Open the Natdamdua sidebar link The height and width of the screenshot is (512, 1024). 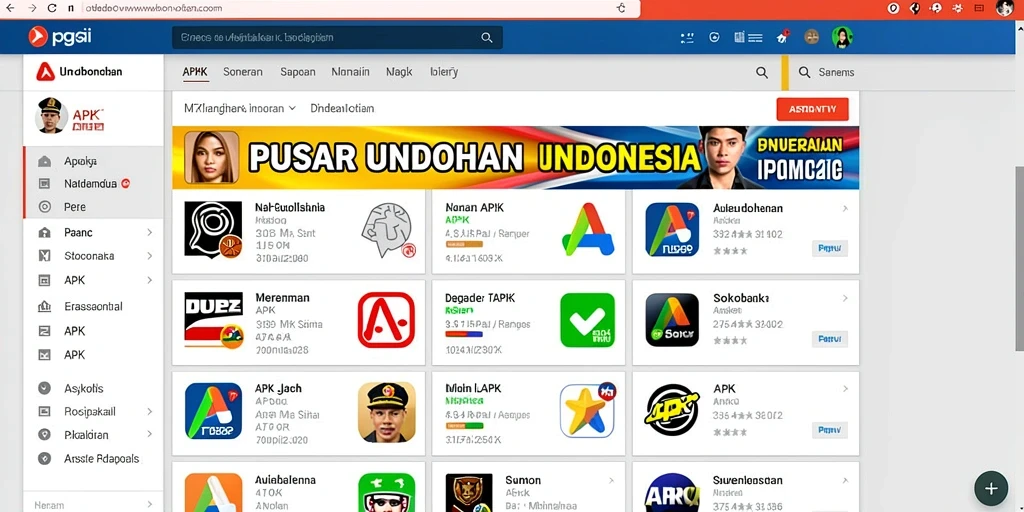[91, 184]
